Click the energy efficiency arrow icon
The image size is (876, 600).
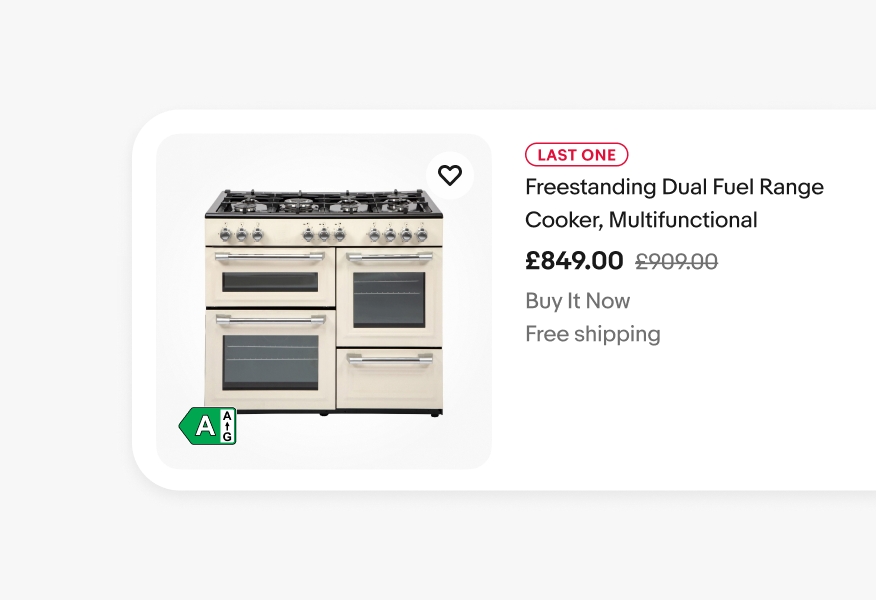pyautogui.click(x=205, y=424)
